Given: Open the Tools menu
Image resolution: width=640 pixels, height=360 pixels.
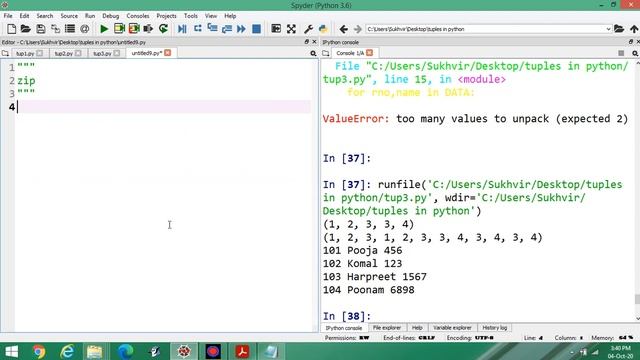Looking at the screenshot, I should tap(191, 16).
